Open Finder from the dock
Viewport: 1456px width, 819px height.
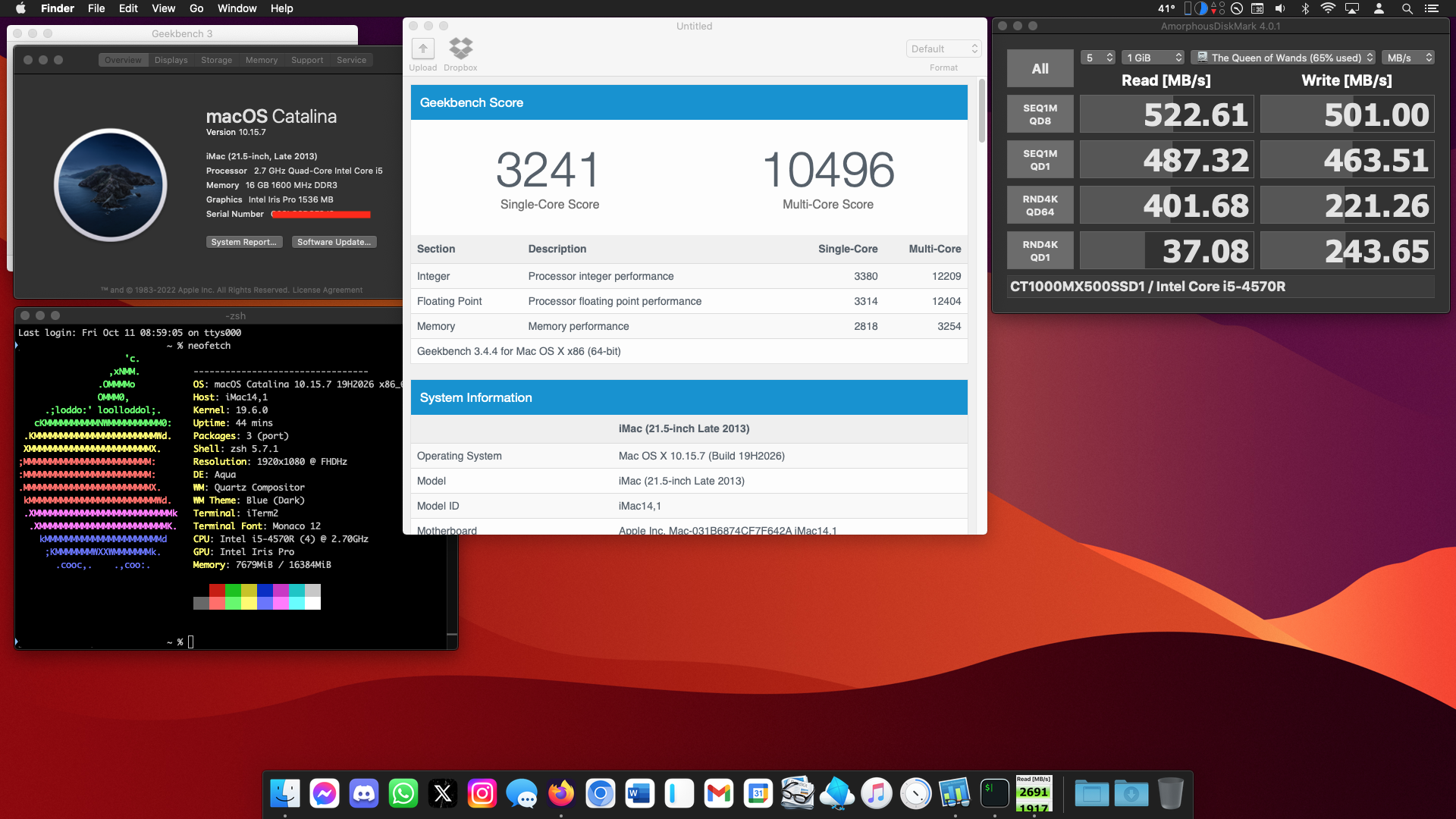(x=285, y=794)
